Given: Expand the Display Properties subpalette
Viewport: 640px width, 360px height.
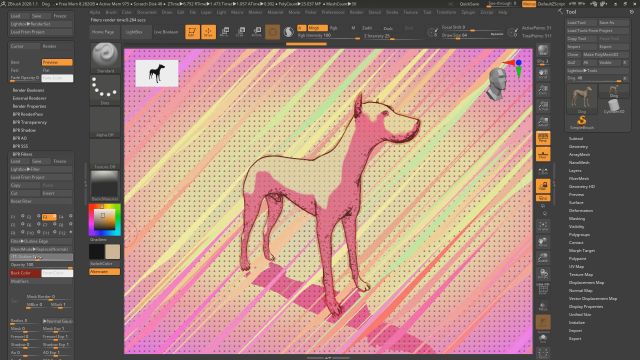Looking at the screenshot, I should [x=585, y=307].
